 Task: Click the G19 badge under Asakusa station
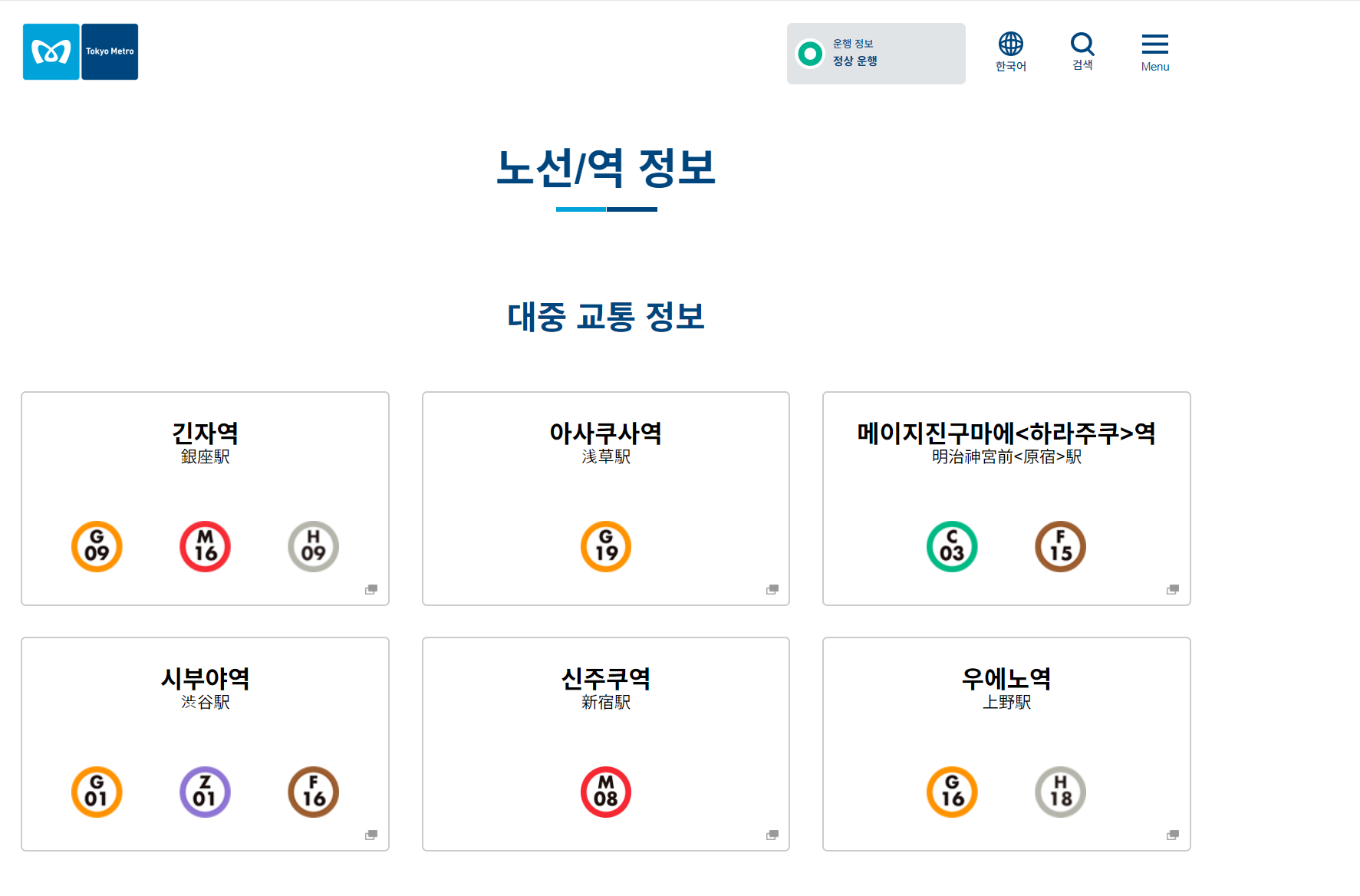pos(606,546)
